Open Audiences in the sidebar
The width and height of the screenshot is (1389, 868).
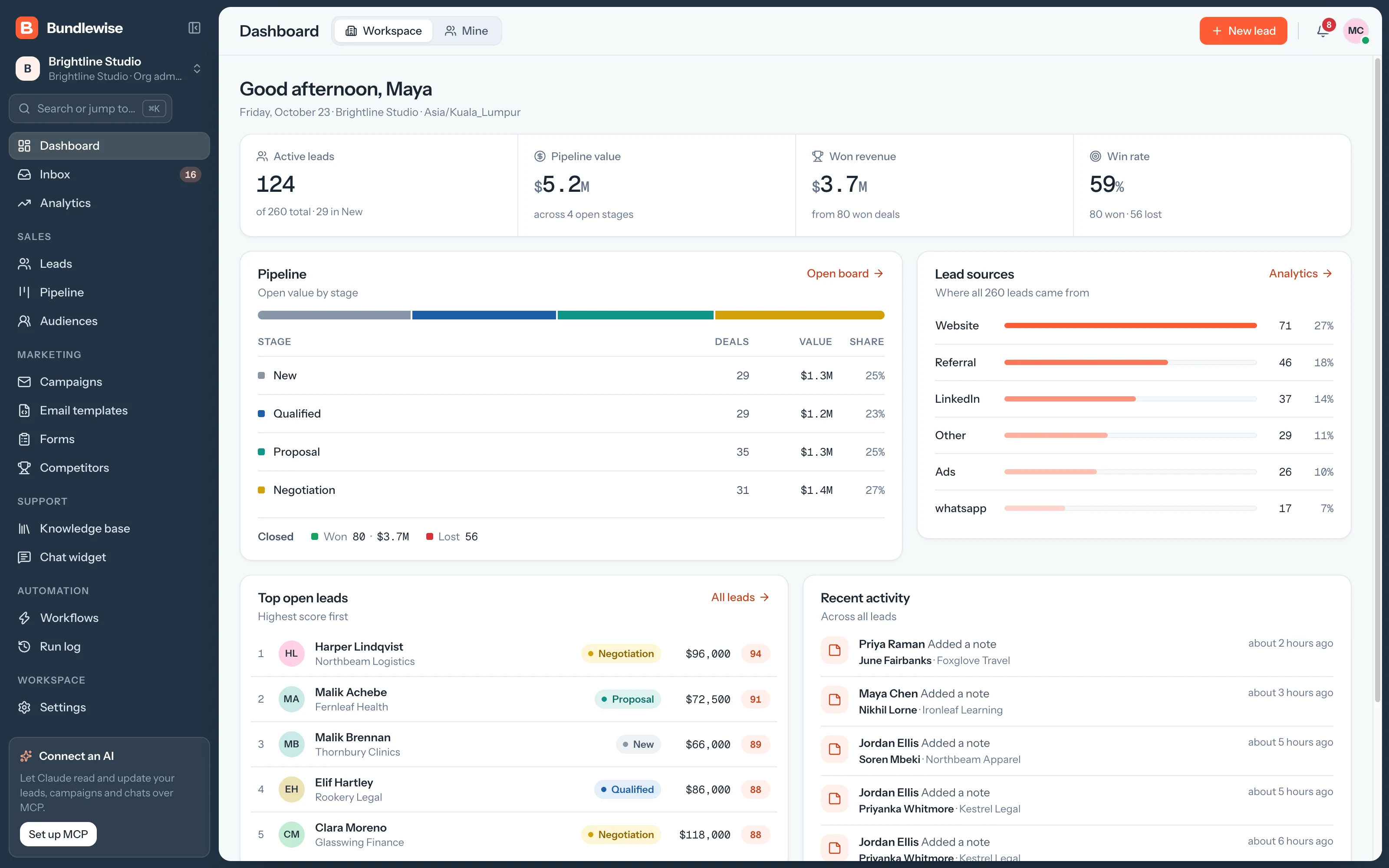[x=109, y=321]
